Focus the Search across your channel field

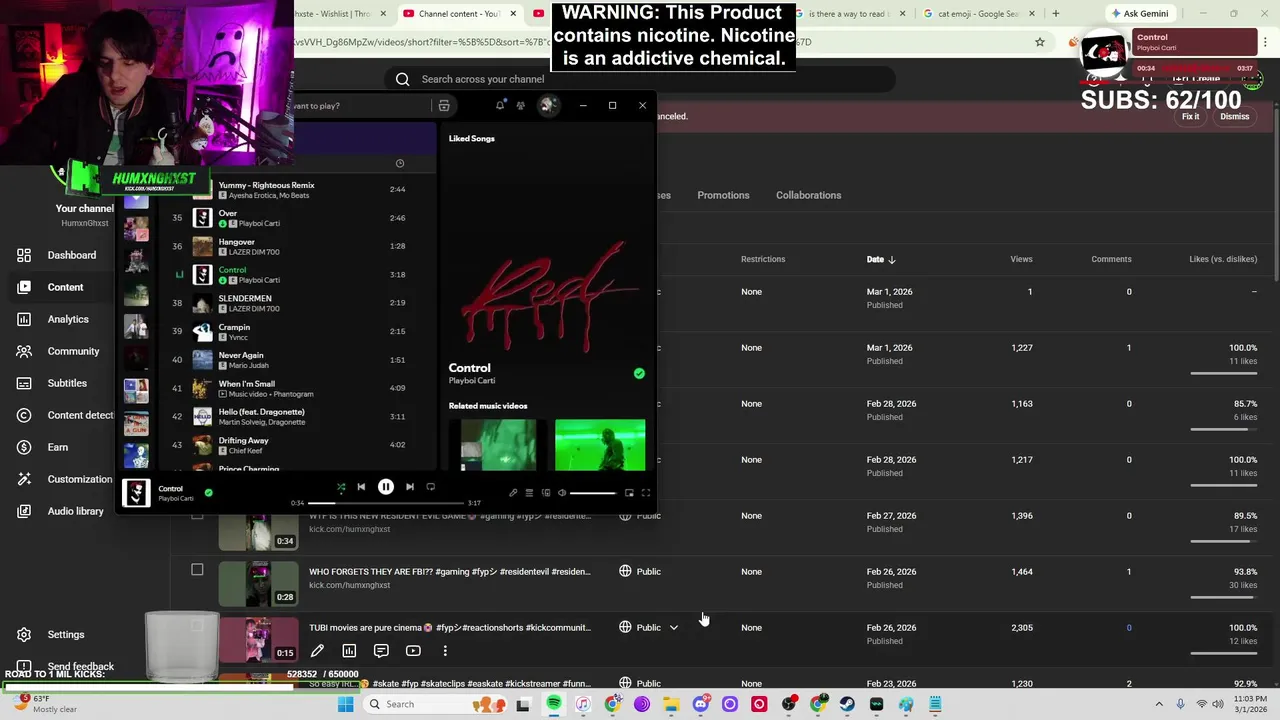640,79
